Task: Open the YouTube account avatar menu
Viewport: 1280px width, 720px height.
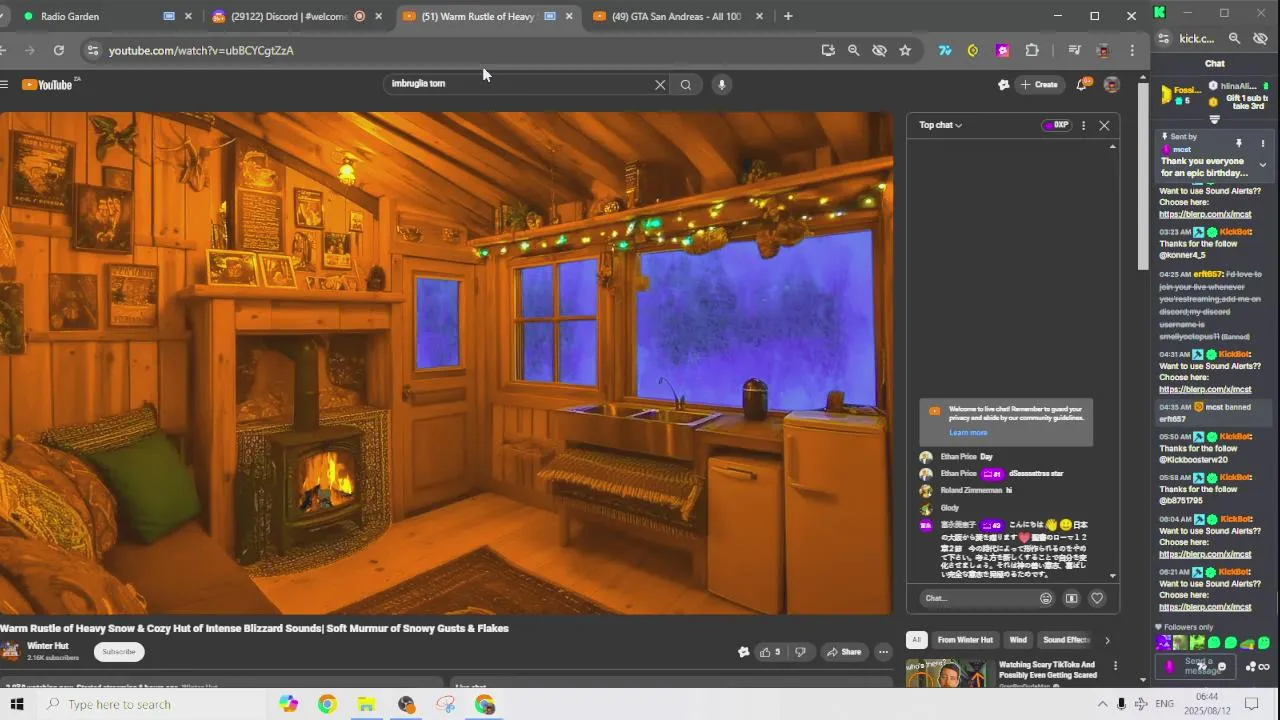Action: click(x=1111, y=85)
